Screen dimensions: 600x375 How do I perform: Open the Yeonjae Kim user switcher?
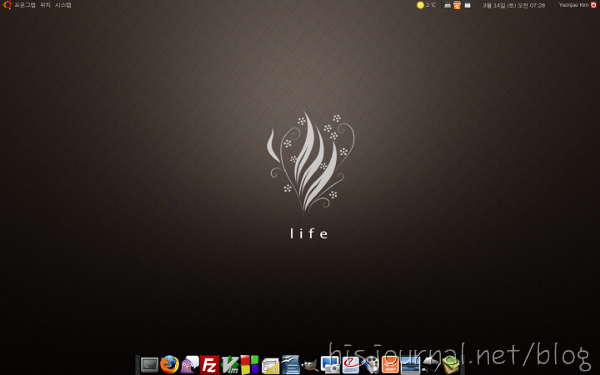pos(574,5)
